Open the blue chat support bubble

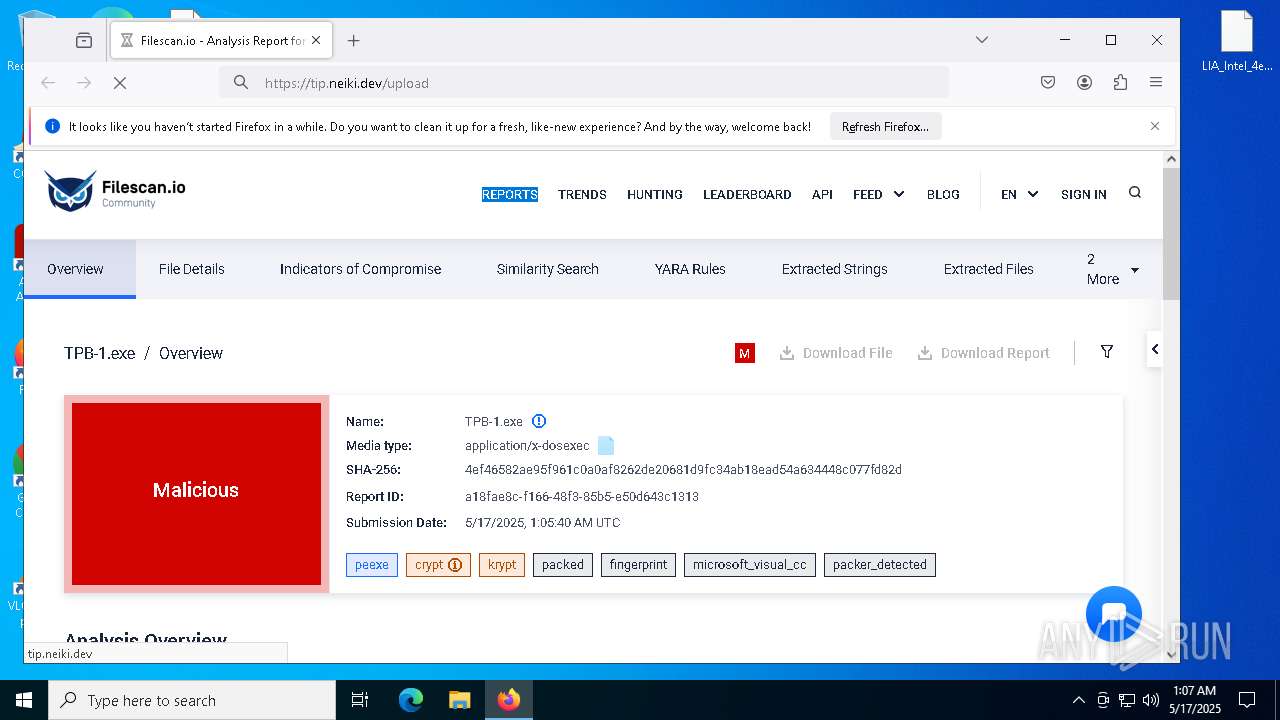[x=1114, y=614]
